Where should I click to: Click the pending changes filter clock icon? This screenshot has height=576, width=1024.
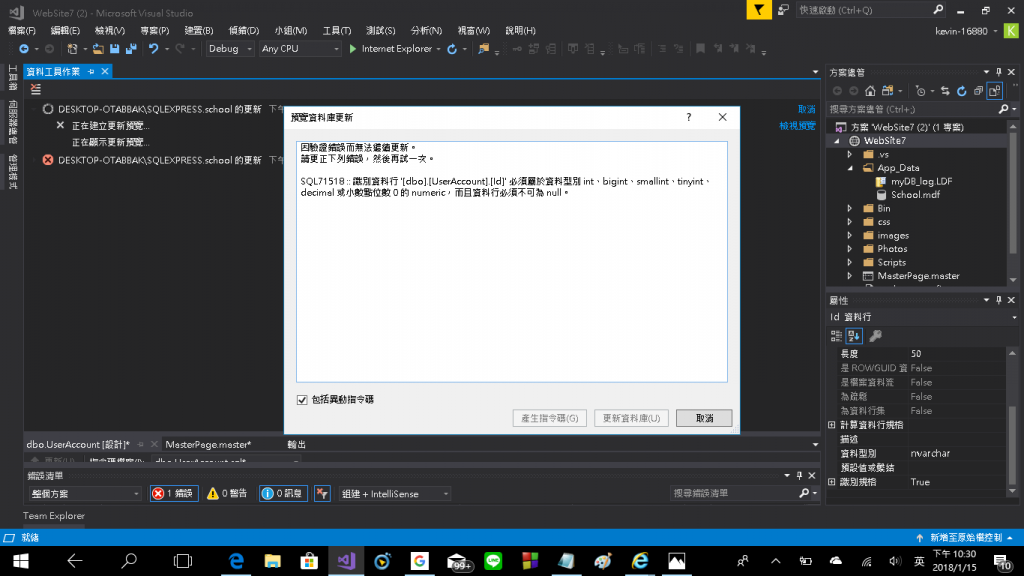click(x=920, y=91)
